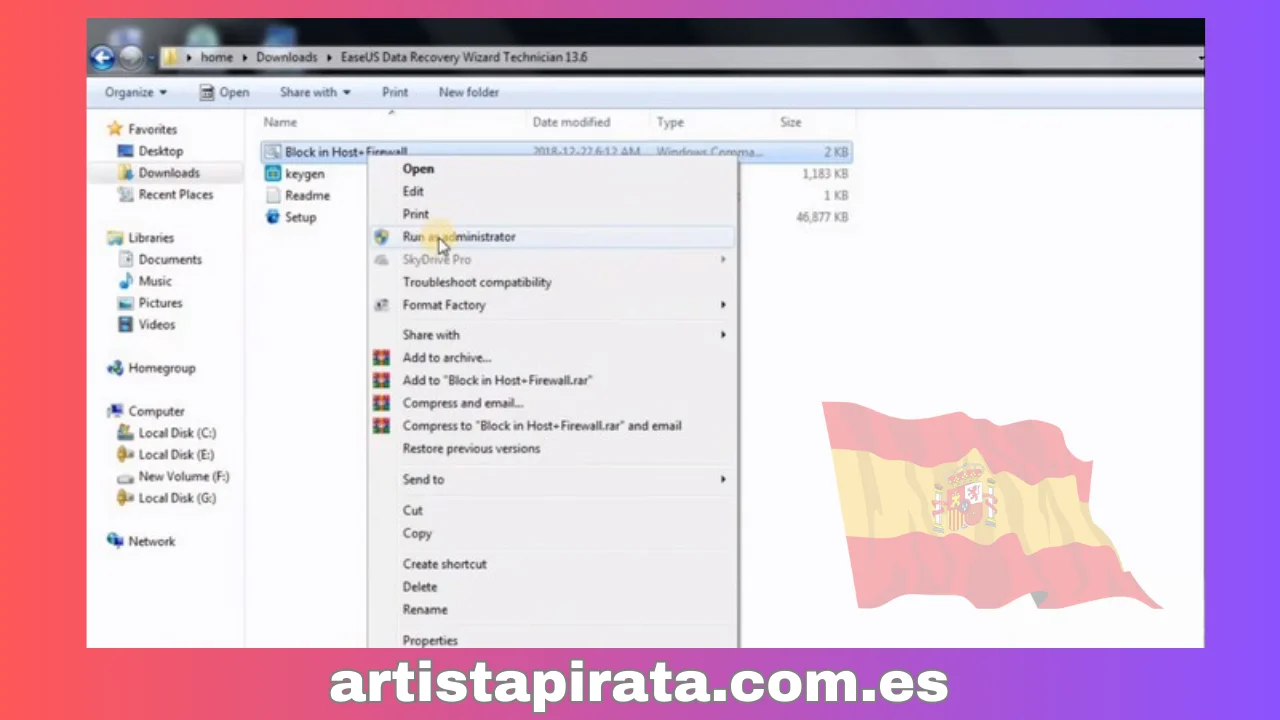Click the Music library icon

click(x=125, y=281)
